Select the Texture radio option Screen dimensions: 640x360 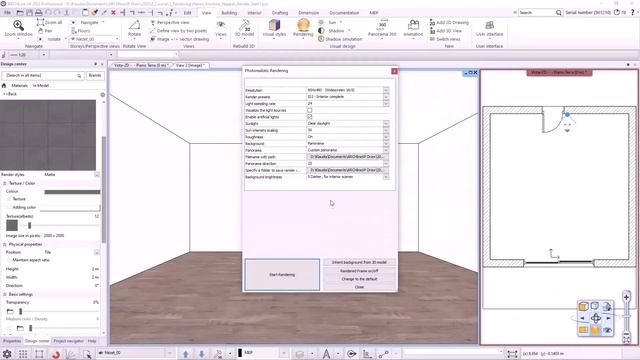tap(9, 199)
